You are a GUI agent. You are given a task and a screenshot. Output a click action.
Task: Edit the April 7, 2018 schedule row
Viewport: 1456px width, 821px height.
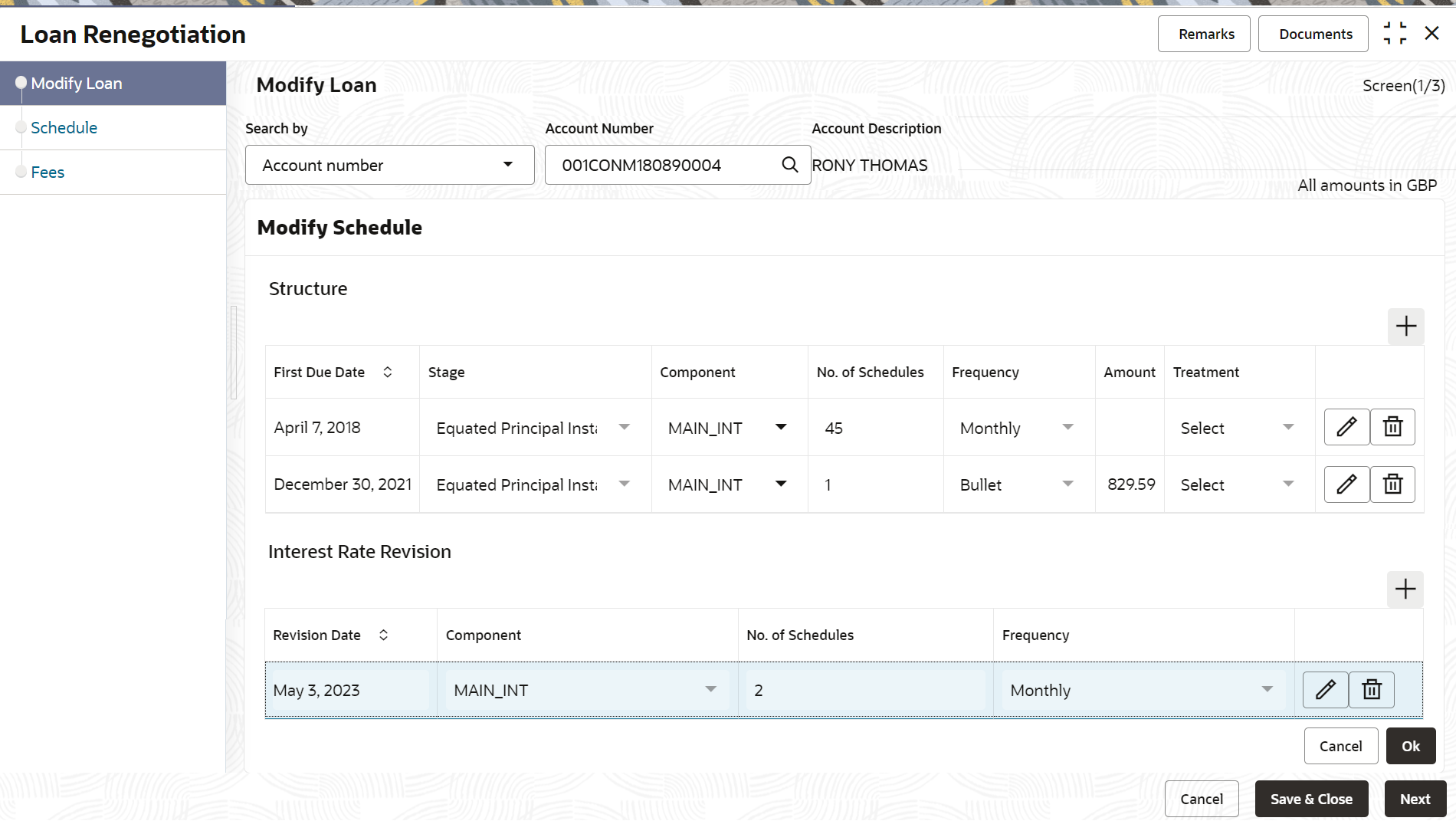point(1346,427)
